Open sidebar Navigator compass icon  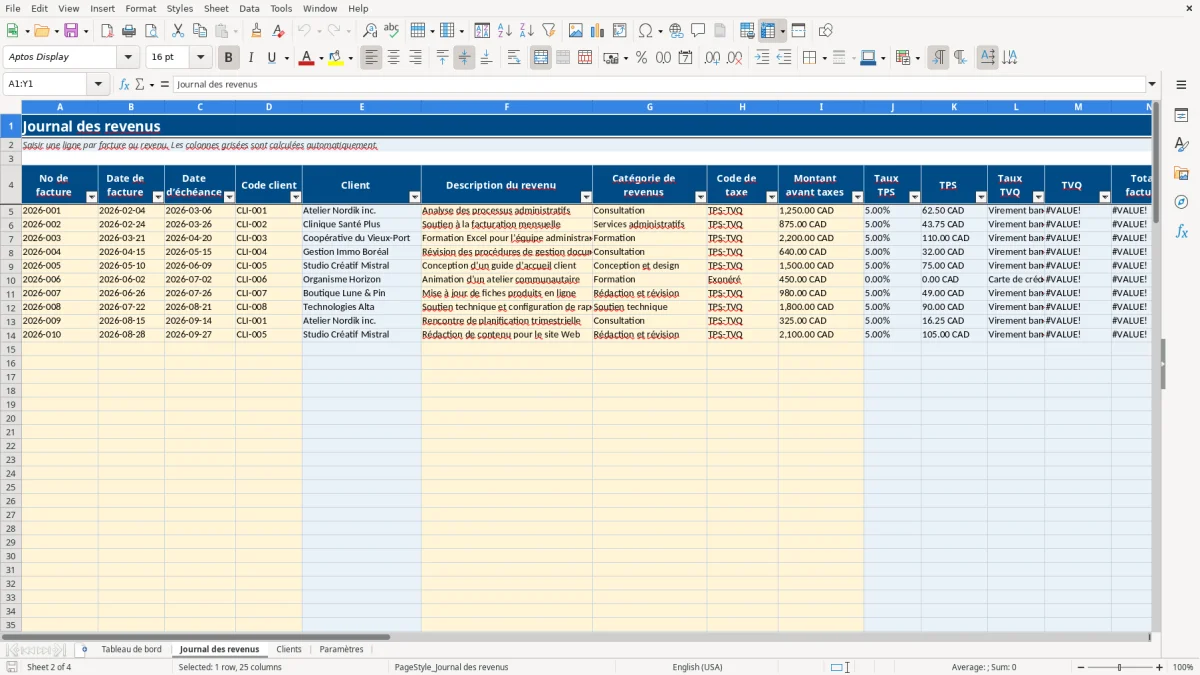[1181, 202]
